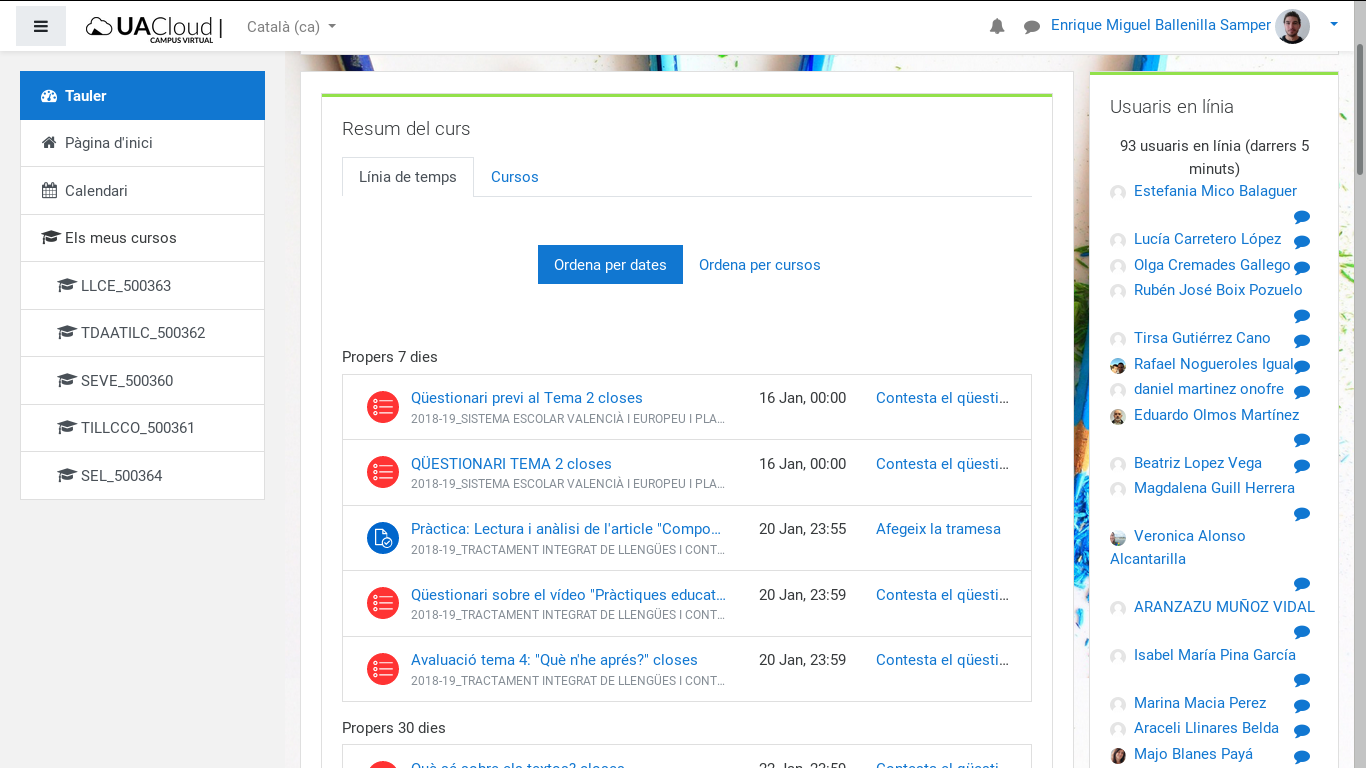Message Magdalena Guill Herrera via chat icon
This screenshot has height=768, width=1366.
pos(1302,514)
